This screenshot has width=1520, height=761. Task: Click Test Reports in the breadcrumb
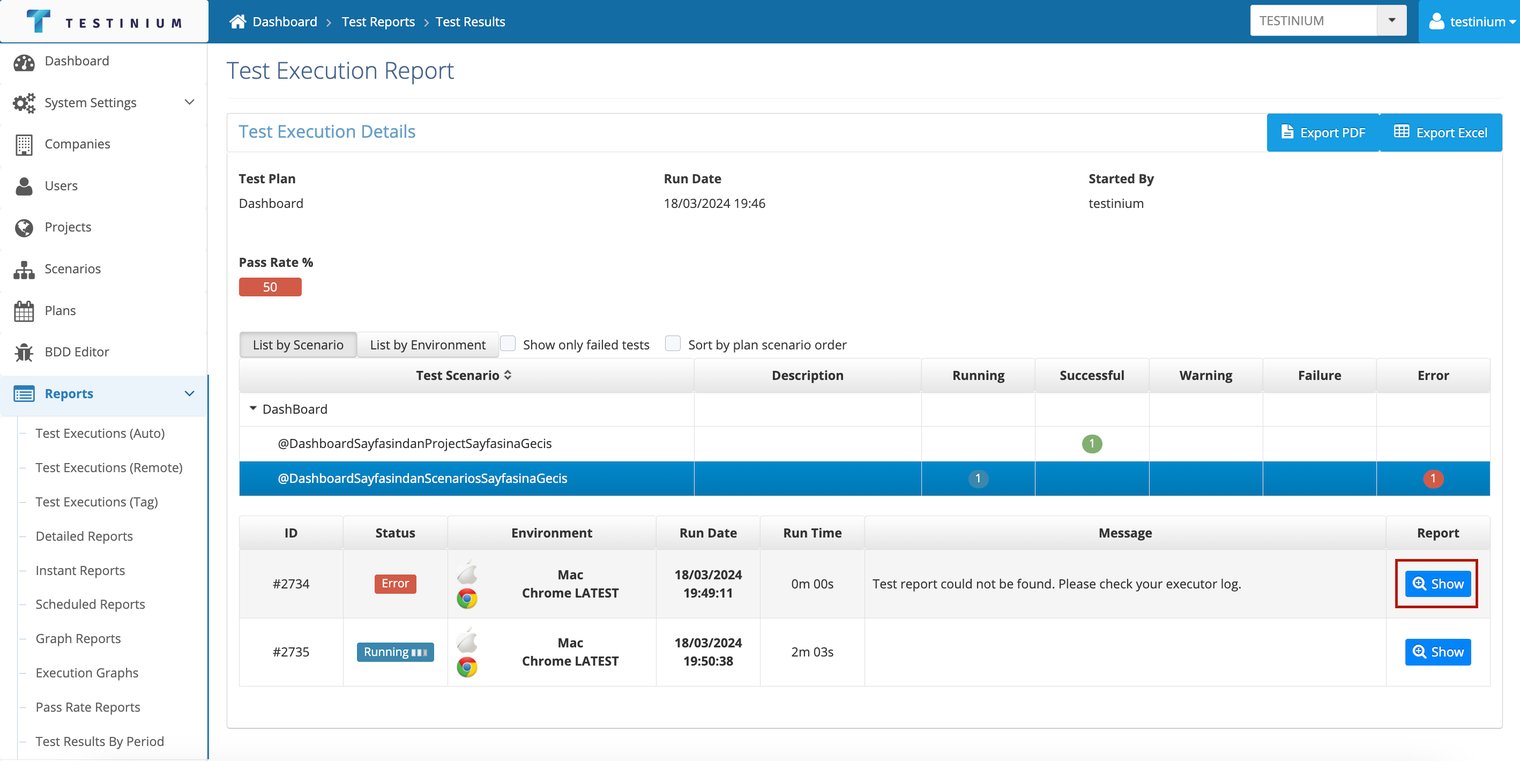click(x=378, y=21)
